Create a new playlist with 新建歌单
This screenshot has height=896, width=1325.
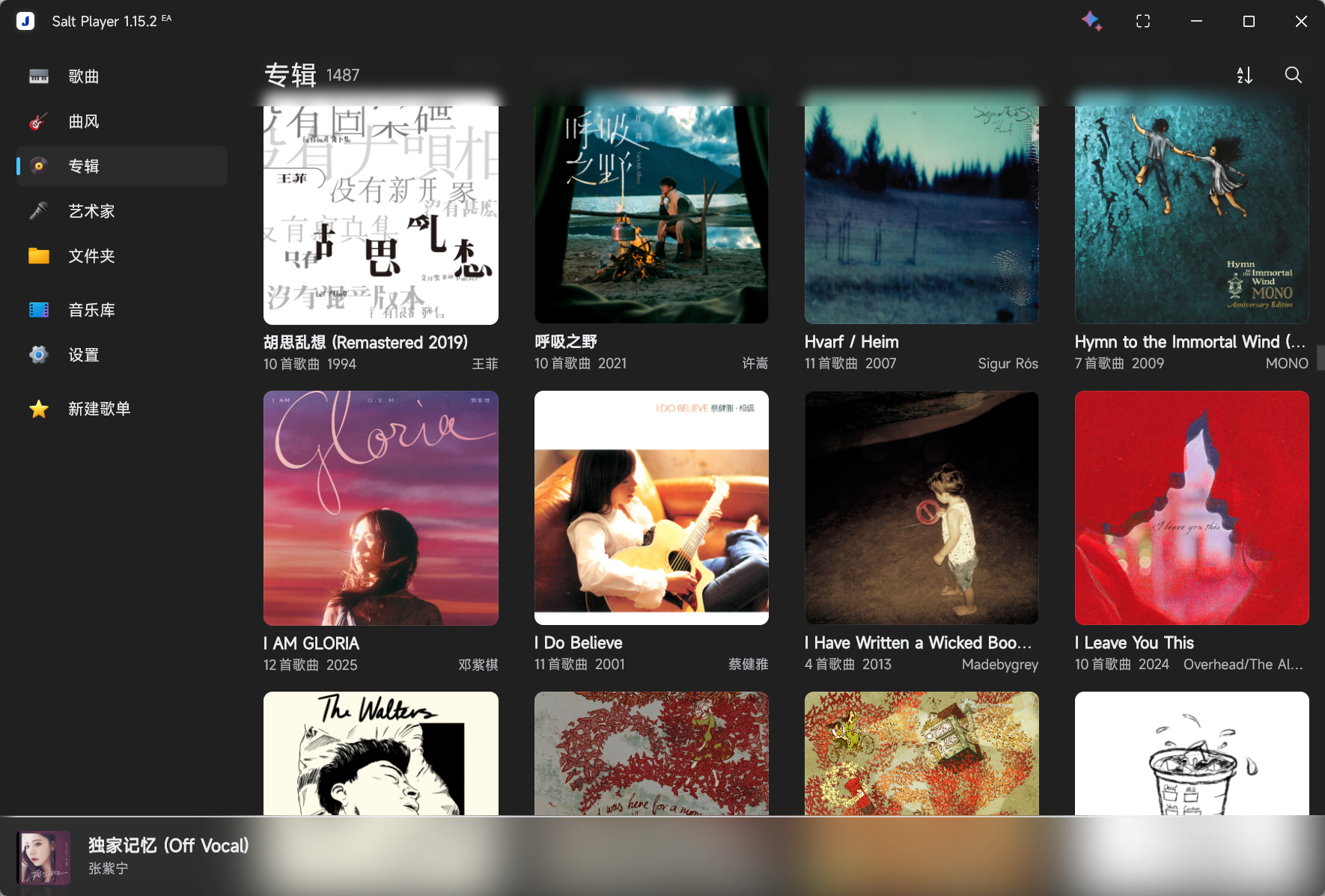click(122, 409)
